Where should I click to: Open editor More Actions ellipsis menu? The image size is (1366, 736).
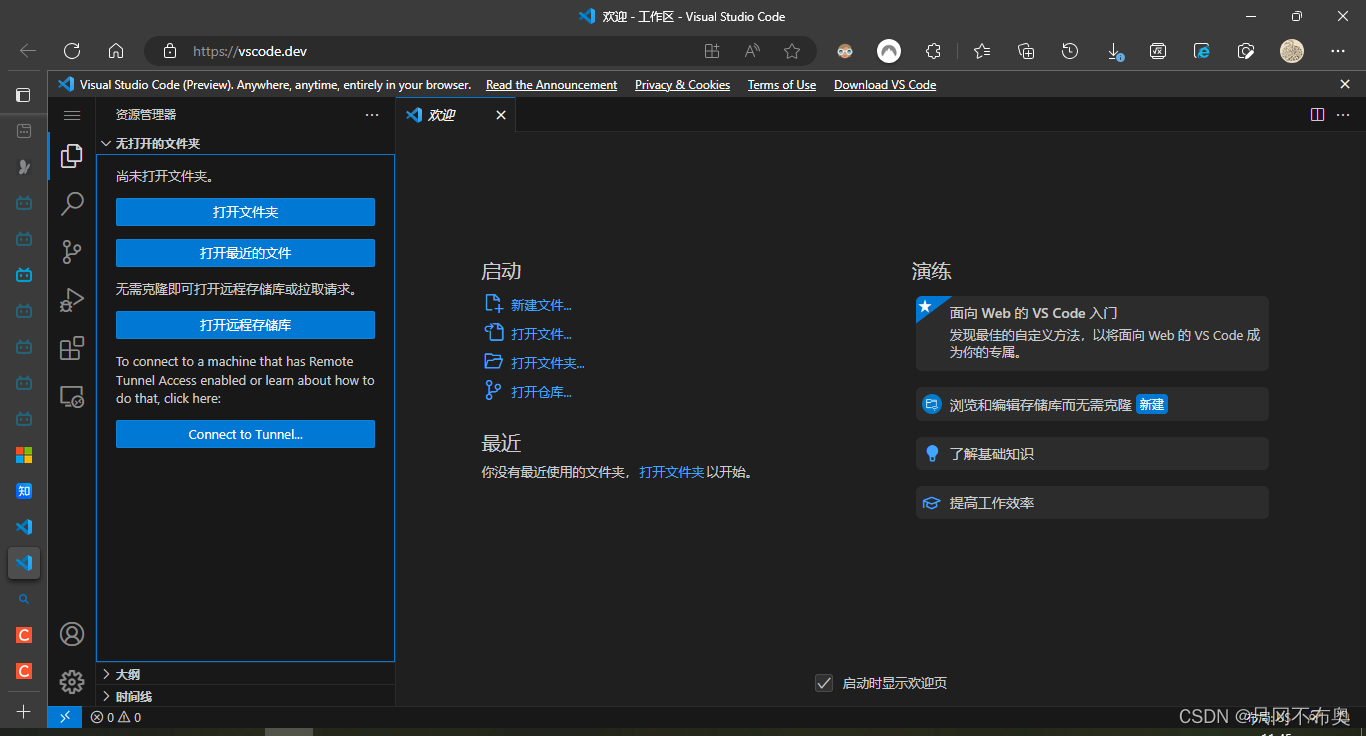(1343, 115)
